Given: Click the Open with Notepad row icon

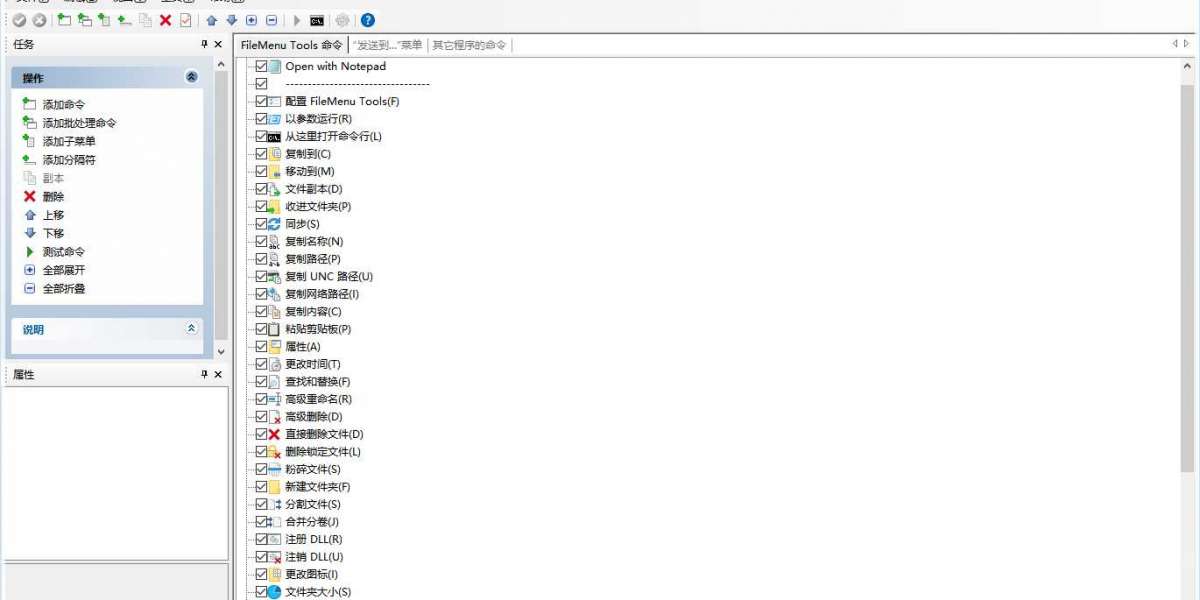Looking at the screenshot, I should (275, 66).
